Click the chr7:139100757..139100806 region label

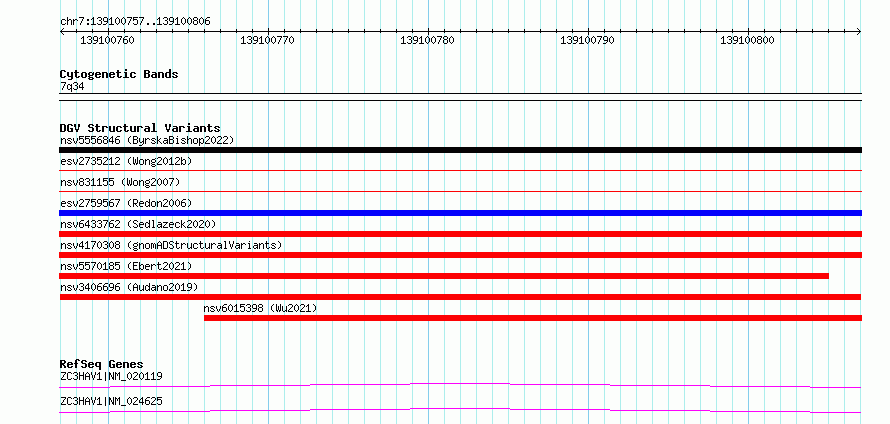[135, 22]
